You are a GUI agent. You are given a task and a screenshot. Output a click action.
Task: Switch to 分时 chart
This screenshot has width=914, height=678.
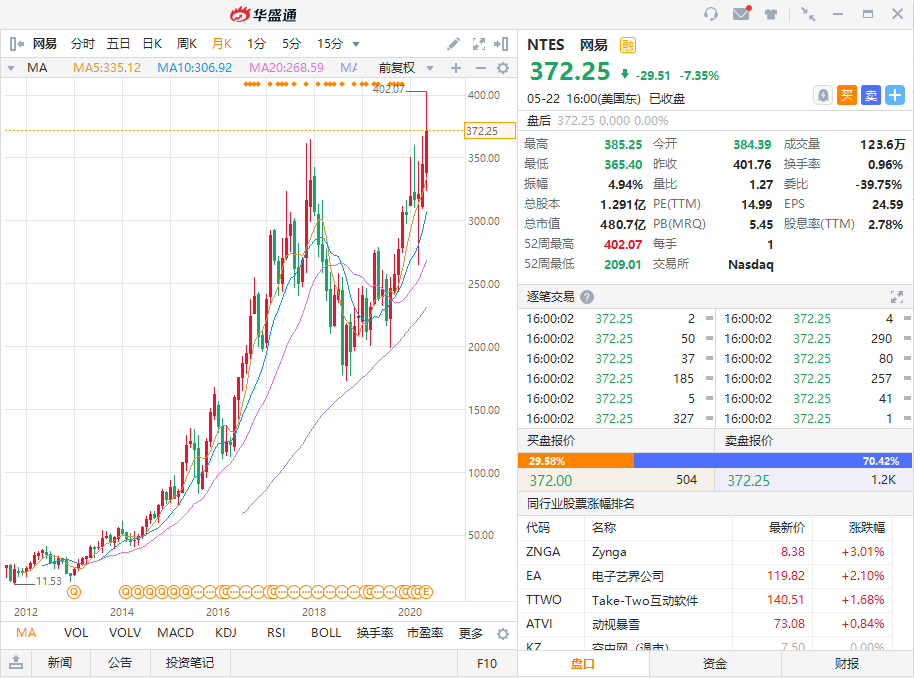[x=82, y=44]
